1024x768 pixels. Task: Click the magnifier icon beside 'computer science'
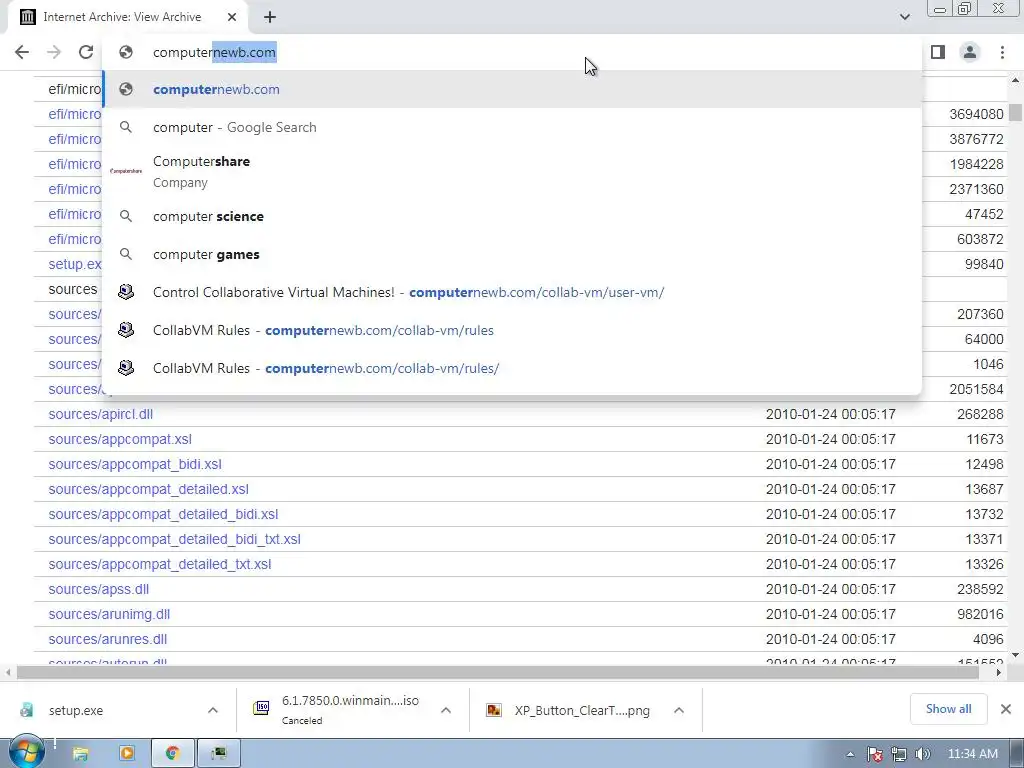point(126,216)
